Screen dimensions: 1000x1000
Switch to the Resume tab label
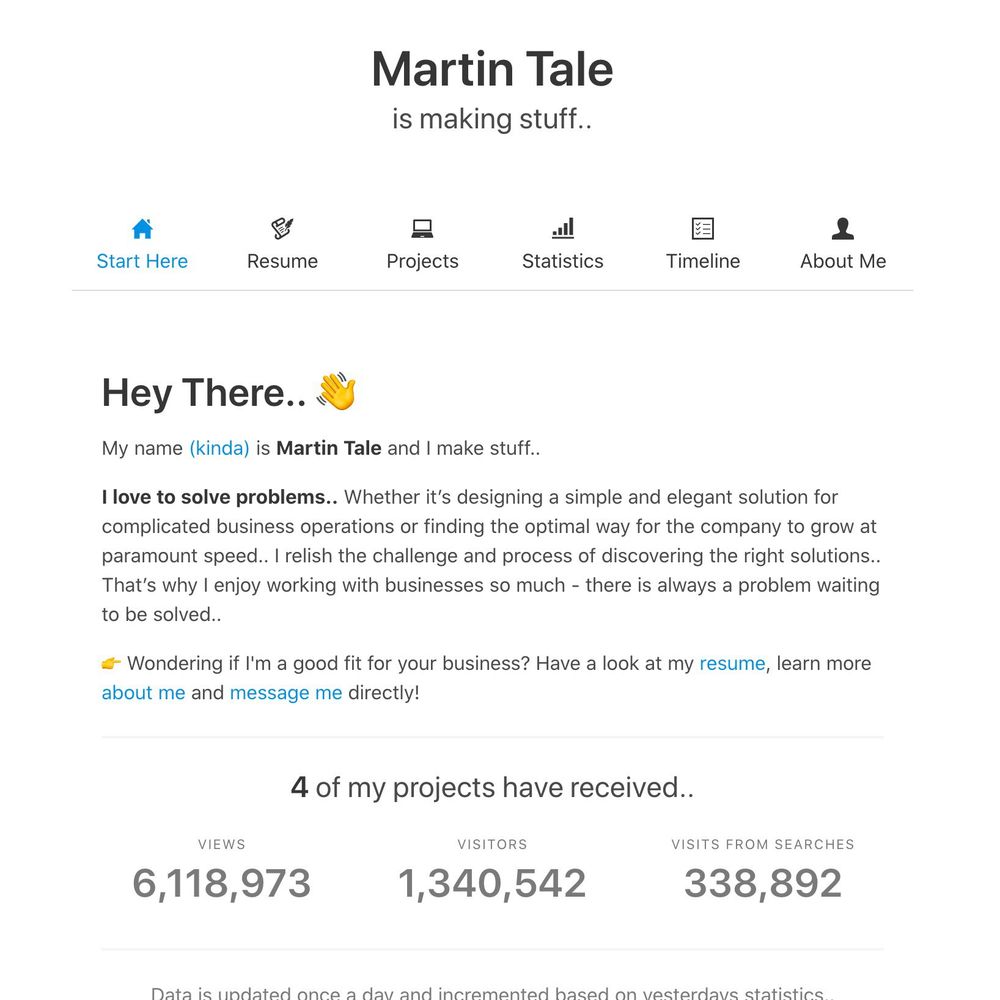[283, 261]
